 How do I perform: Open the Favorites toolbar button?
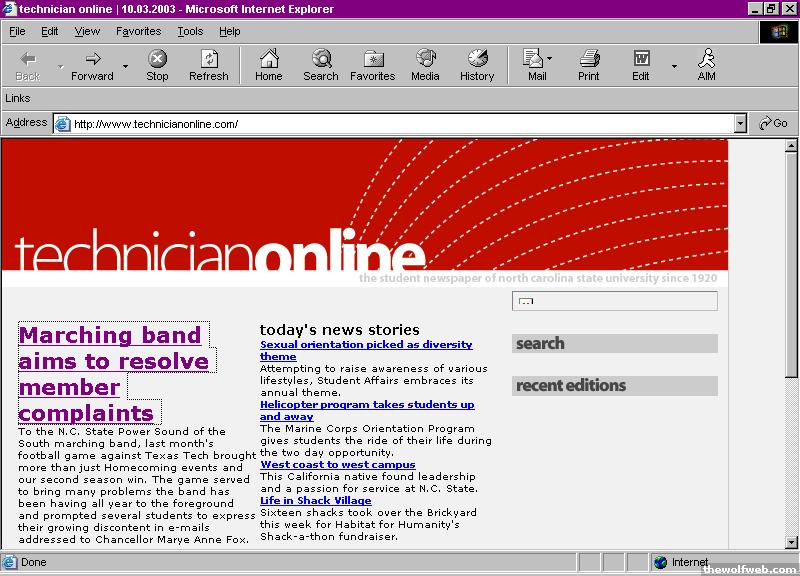click(372, 65)
